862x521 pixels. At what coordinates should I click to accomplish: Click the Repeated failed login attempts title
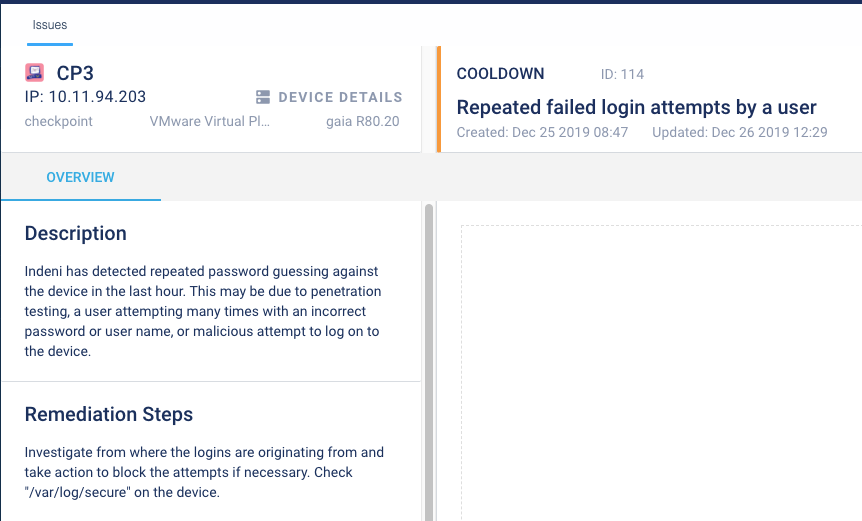tap(636, 107)
